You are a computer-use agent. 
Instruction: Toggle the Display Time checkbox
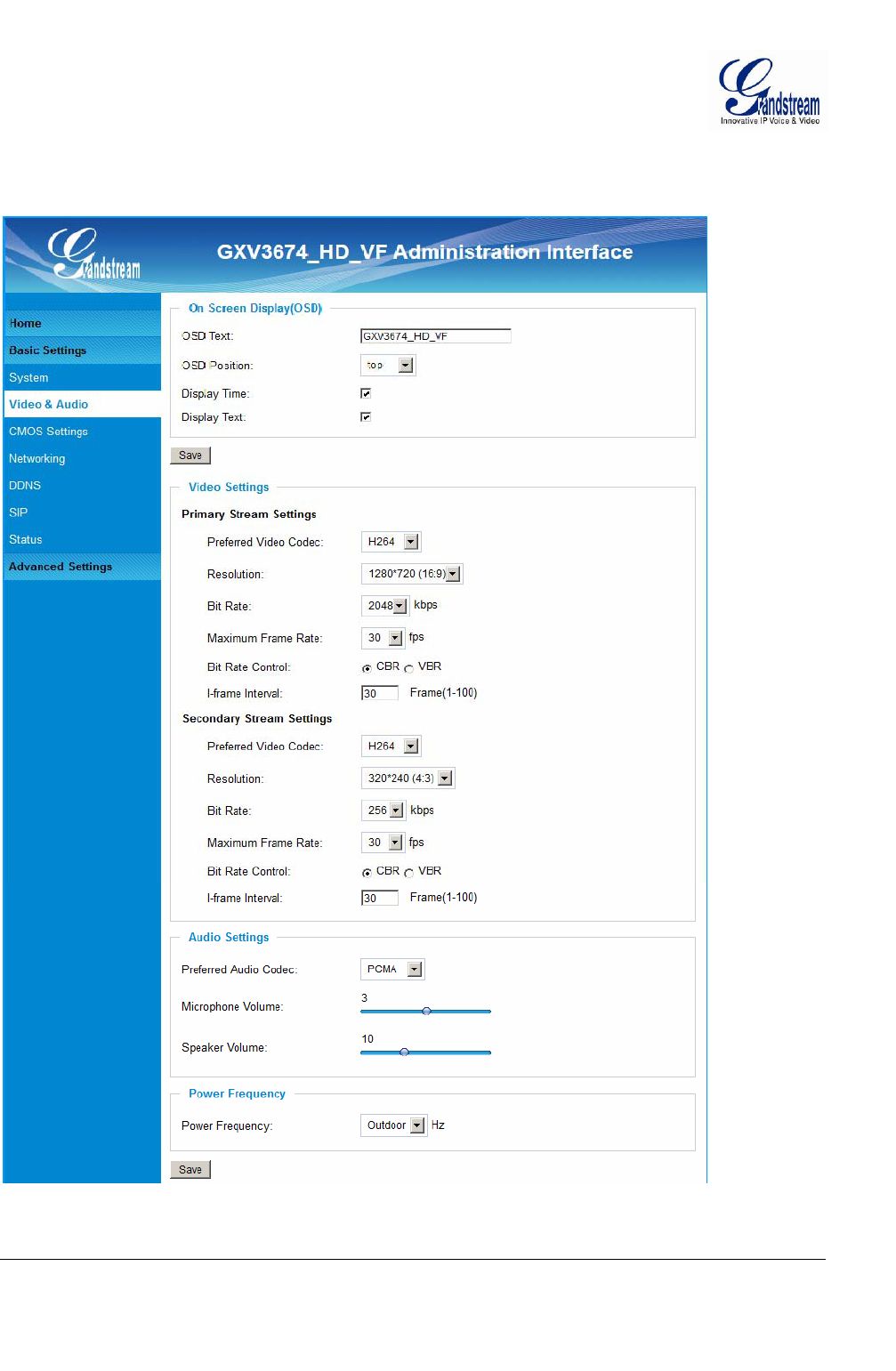(x=366, y=393)
